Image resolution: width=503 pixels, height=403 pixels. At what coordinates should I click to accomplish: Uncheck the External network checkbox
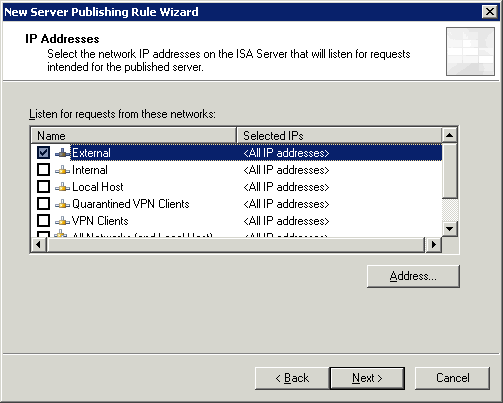click(x=43, y=153)
